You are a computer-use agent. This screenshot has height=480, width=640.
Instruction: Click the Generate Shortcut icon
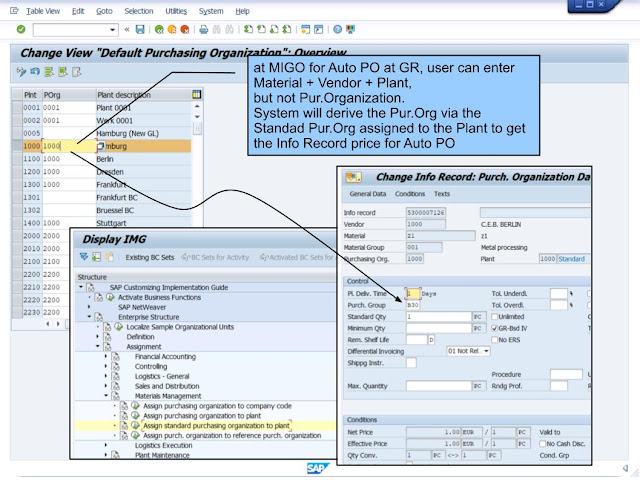pyautogui.click(x=318, y=29)
